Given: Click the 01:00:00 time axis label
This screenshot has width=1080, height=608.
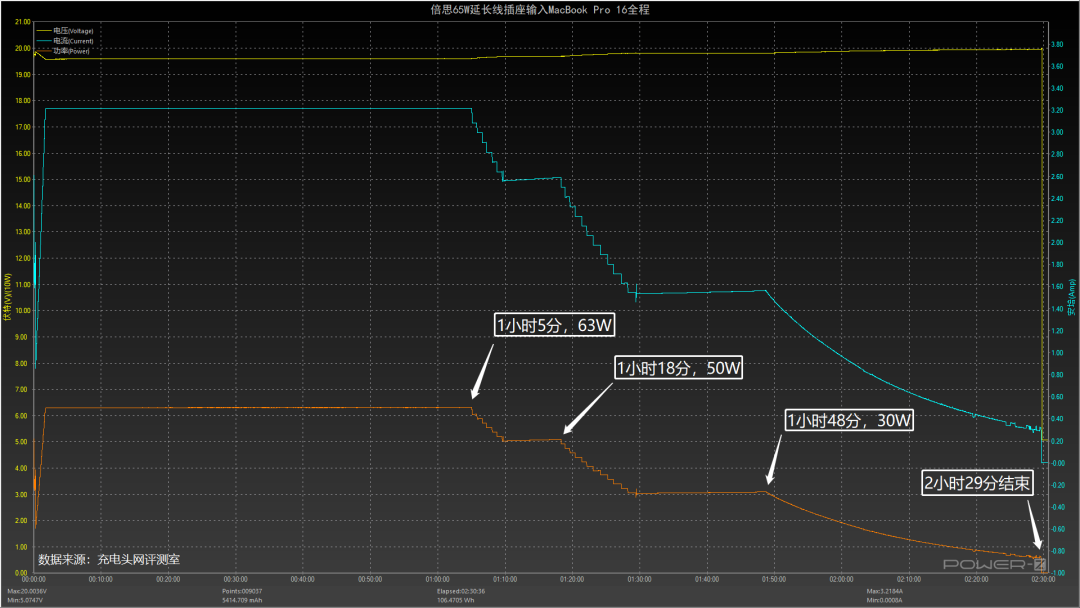Looking at the screenshot, I should pos(437,579).
